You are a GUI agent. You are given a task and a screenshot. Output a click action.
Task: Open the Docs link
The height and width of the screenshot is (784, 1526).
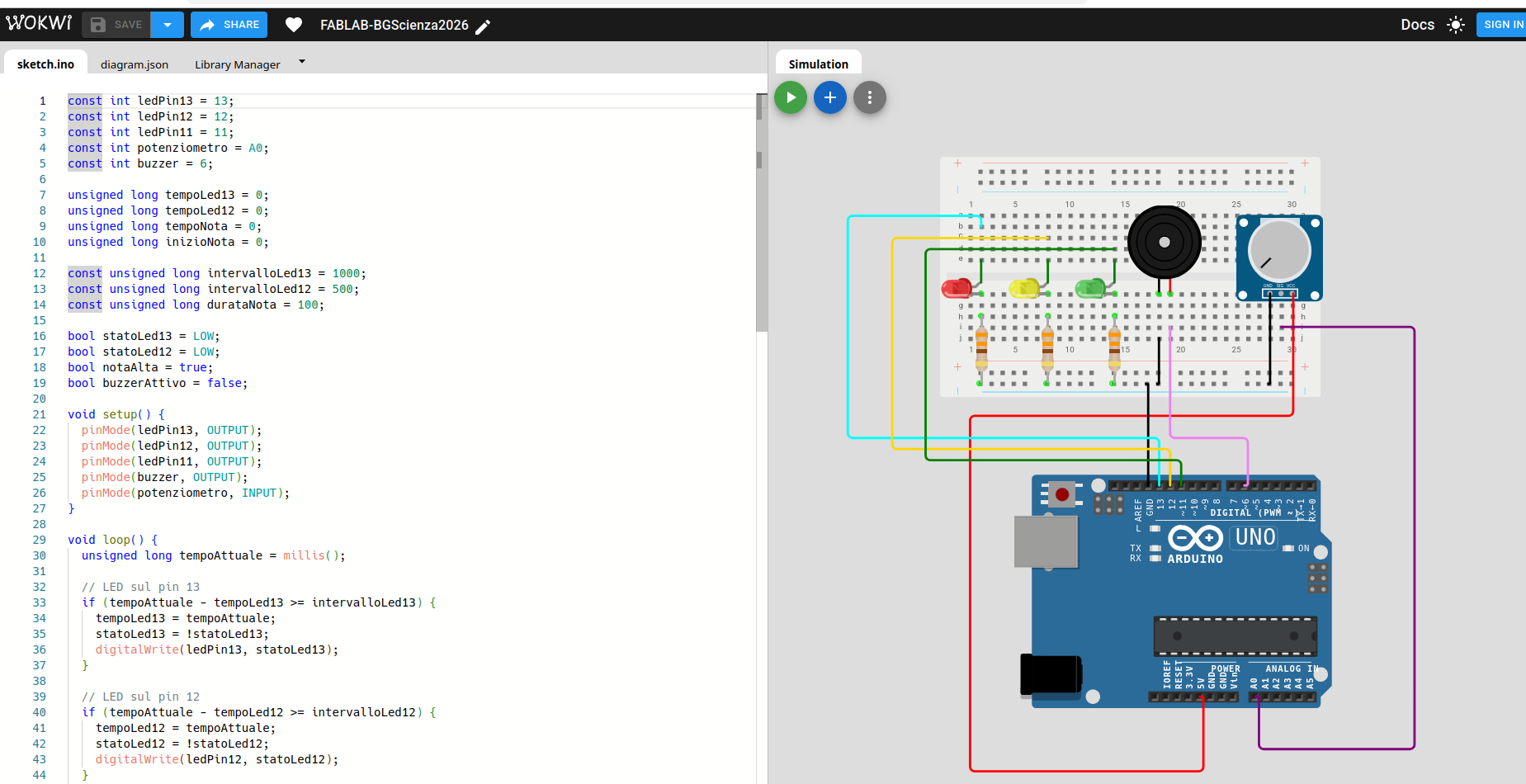(1417, 25)
